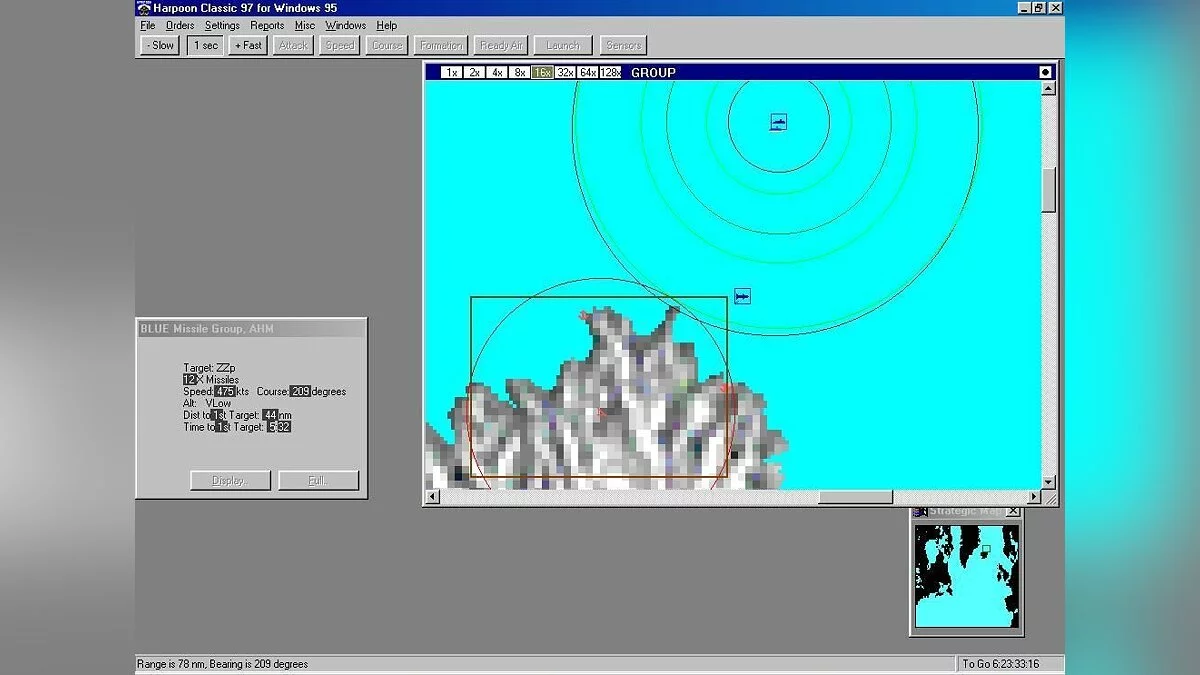
Task: Set map zoom to 2x
Action: 474,72
